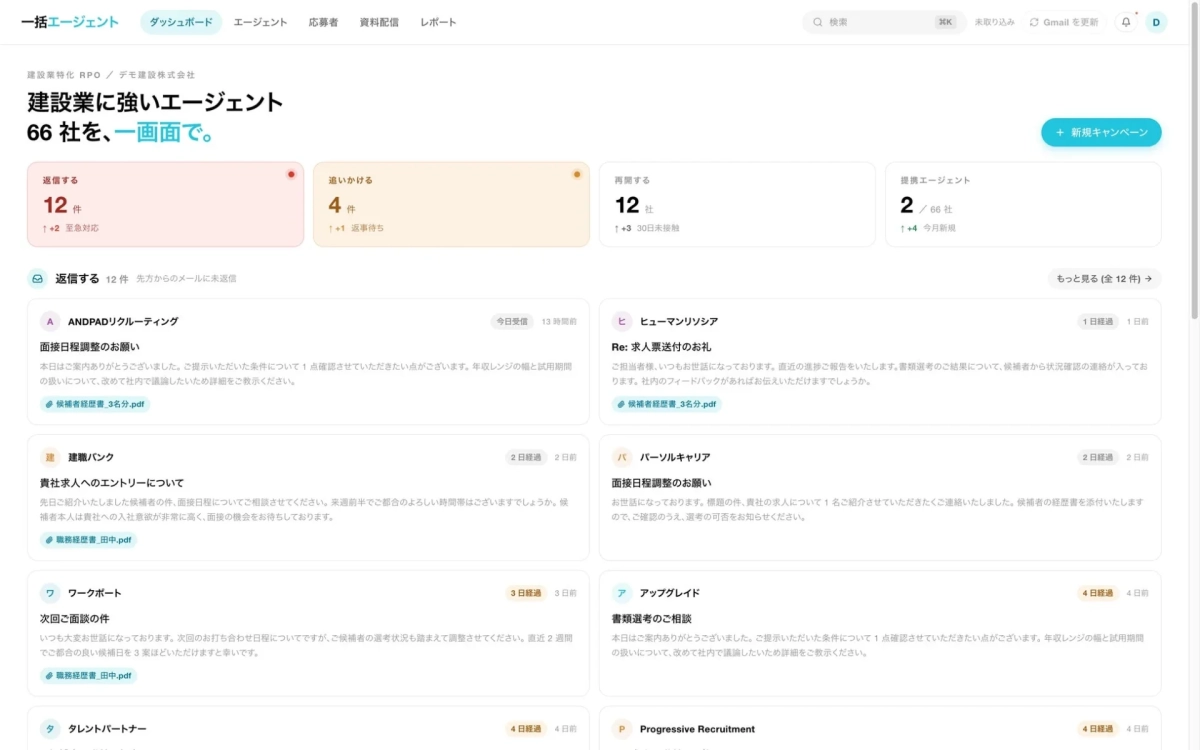The width and height of the screenshot is (1200, 750).
Task: Click the 4 日経過 badge on アップグレイド
Action: 1098,593
